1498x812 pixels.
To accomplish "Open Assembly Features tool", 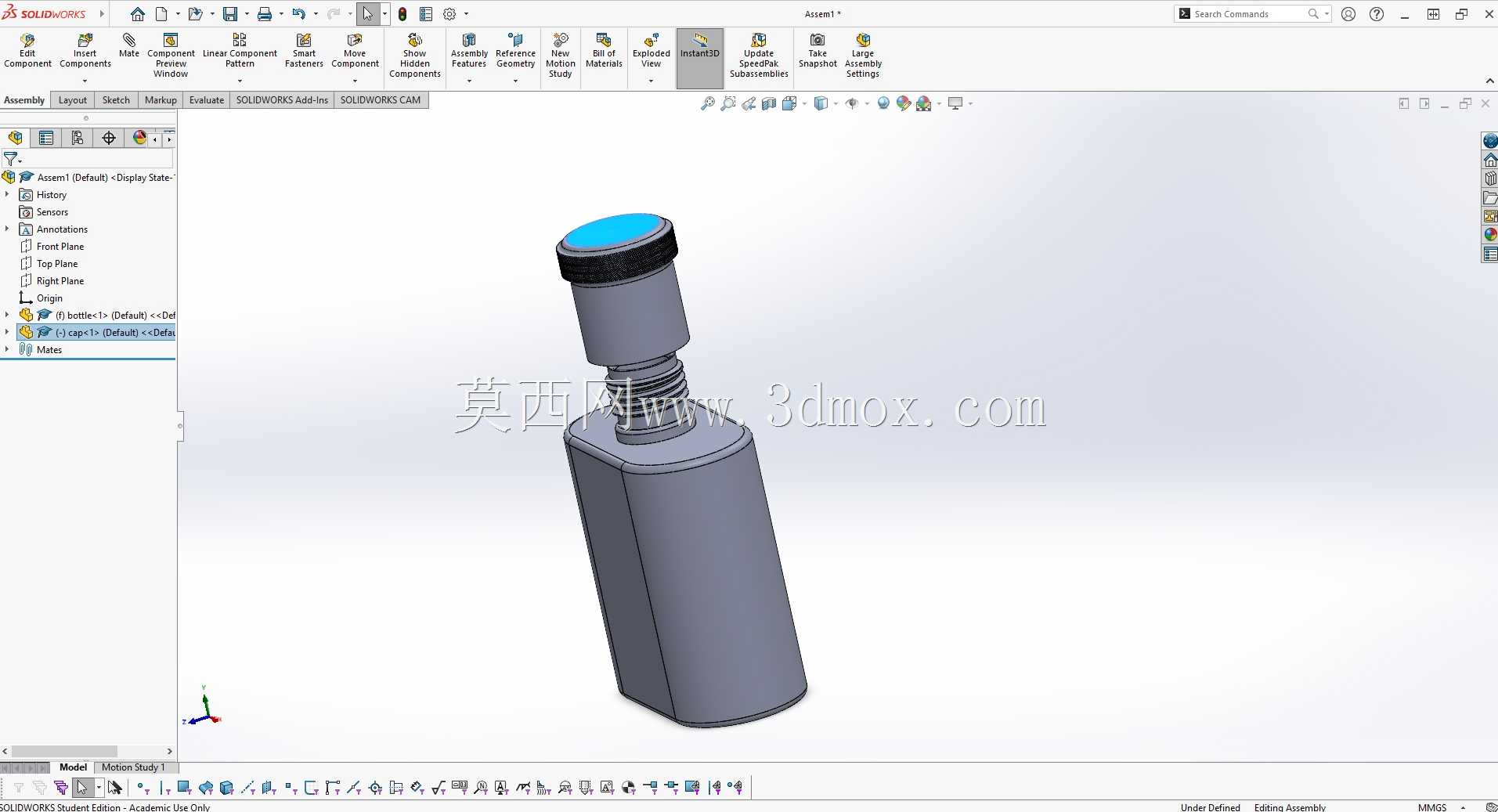I will click(469, 51).
